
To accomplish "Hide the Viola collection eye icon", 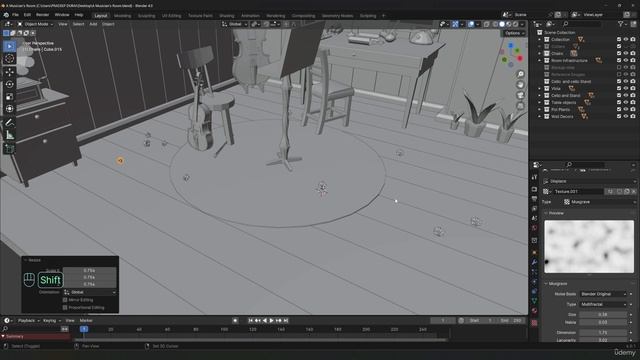I will (x=626, y=89).
